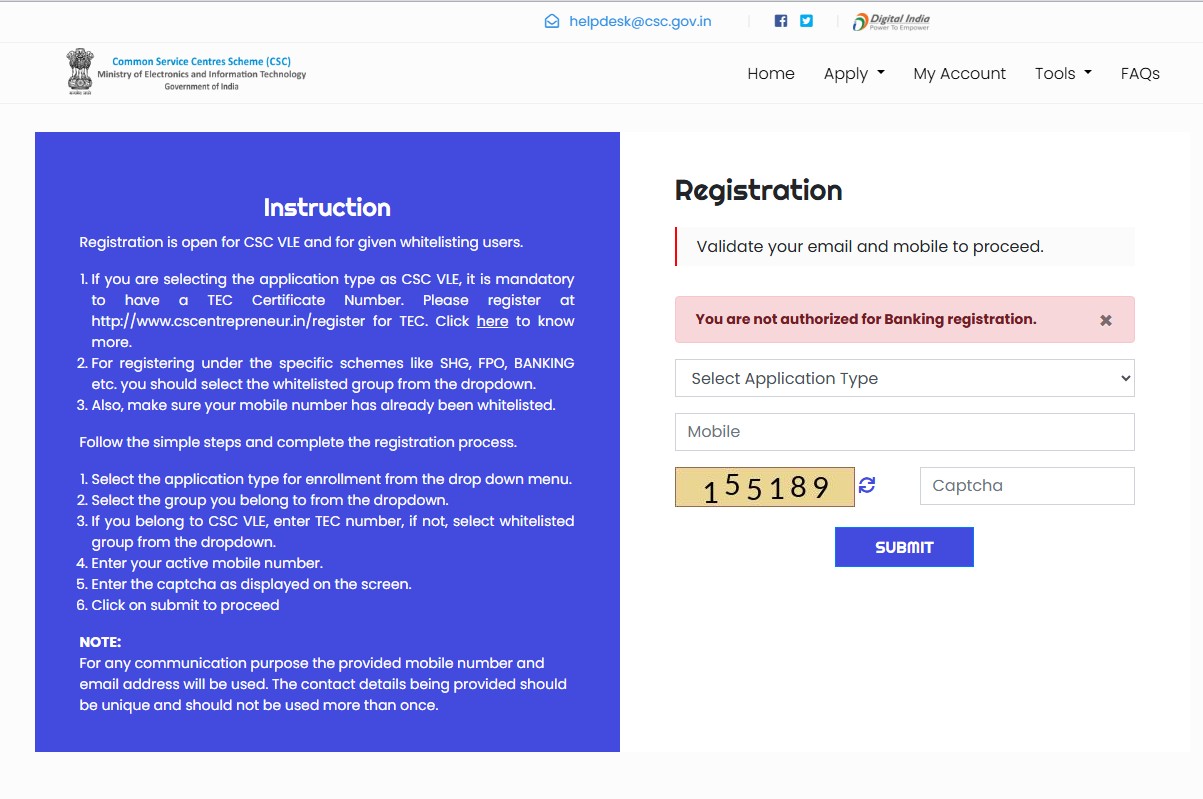Dismiss the Banking registration error alert
Viewport: 1203px width, 799px height.
pos(1105,320)
